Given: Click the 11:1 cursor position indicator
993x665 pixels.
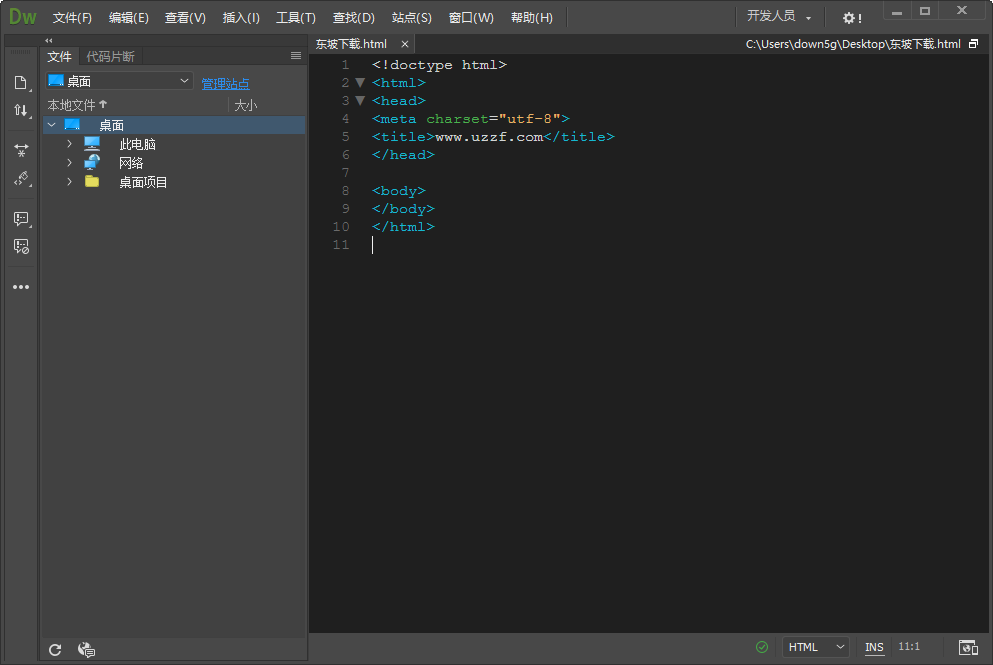Looking at the screenshot, I should pos(909,647).
